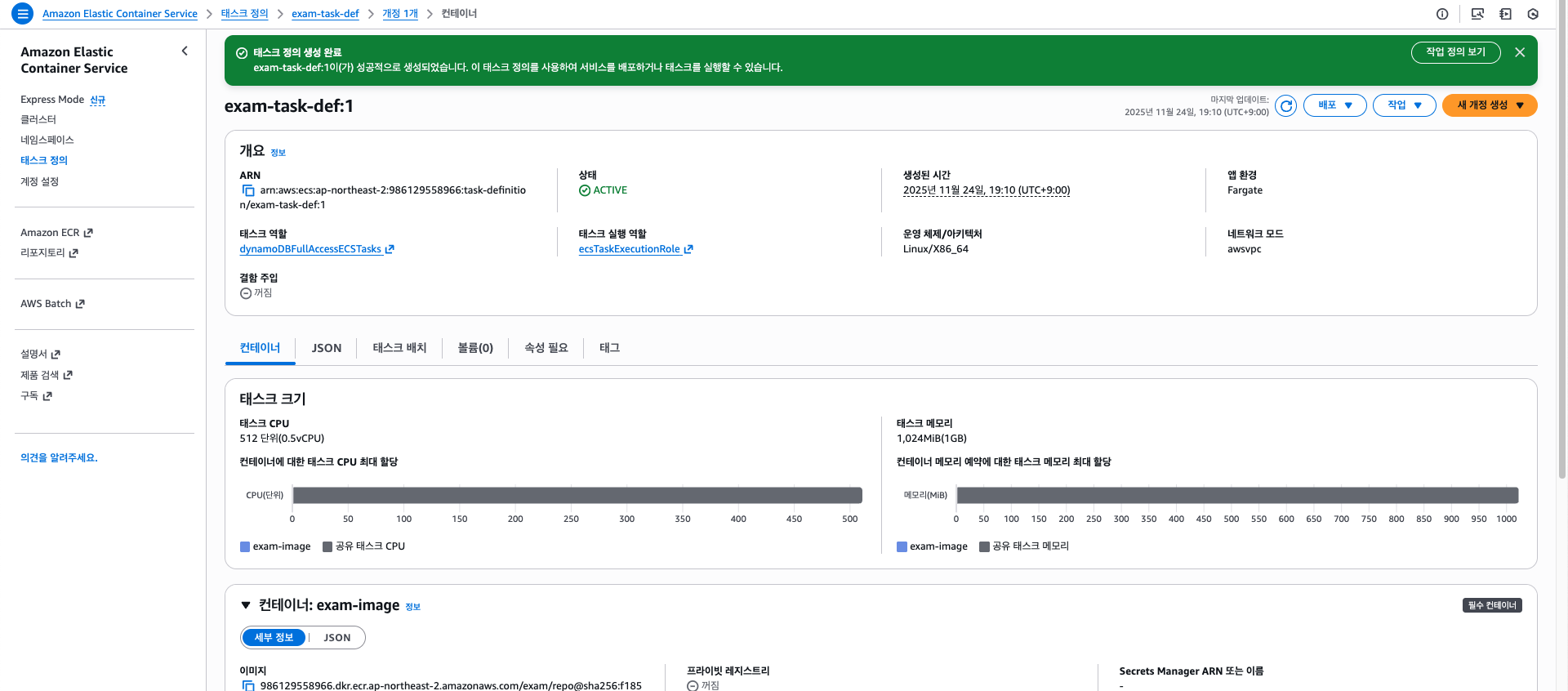Open Express Mode in the sidebar
This screenshot has width=1568, height=691.
52,100
